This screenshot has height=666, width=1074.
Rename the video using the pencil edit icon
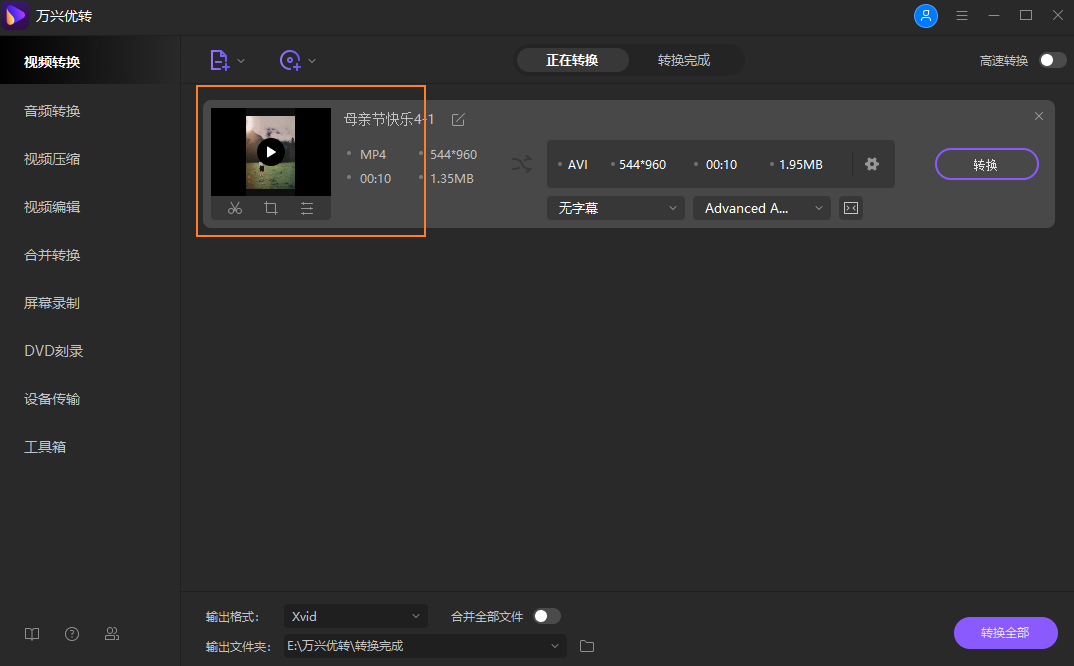point(458,118)
